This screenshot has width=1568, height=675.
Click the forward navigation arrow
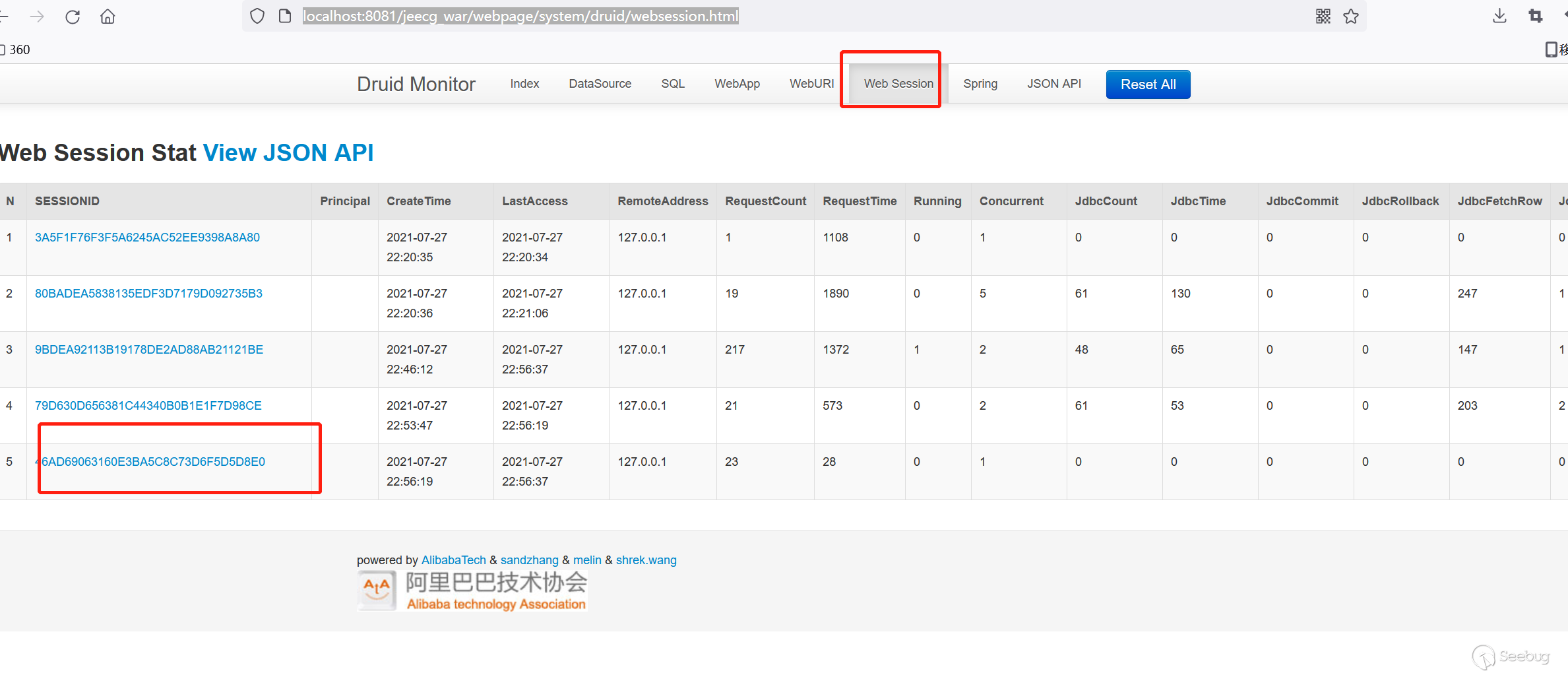tap(38, 16)
